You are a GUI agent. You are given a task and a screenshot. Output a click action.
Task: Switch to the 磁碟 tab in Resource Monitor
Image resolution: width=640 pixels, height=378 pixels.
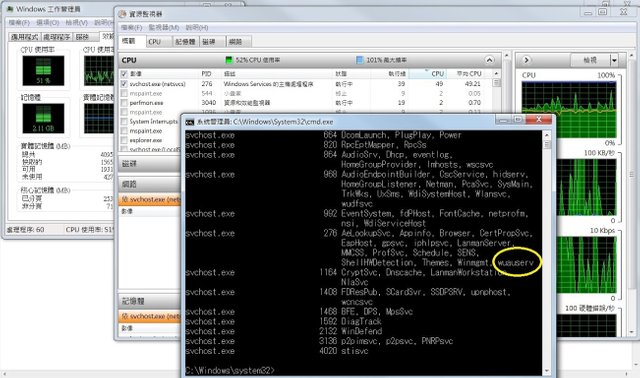(212, 42)
